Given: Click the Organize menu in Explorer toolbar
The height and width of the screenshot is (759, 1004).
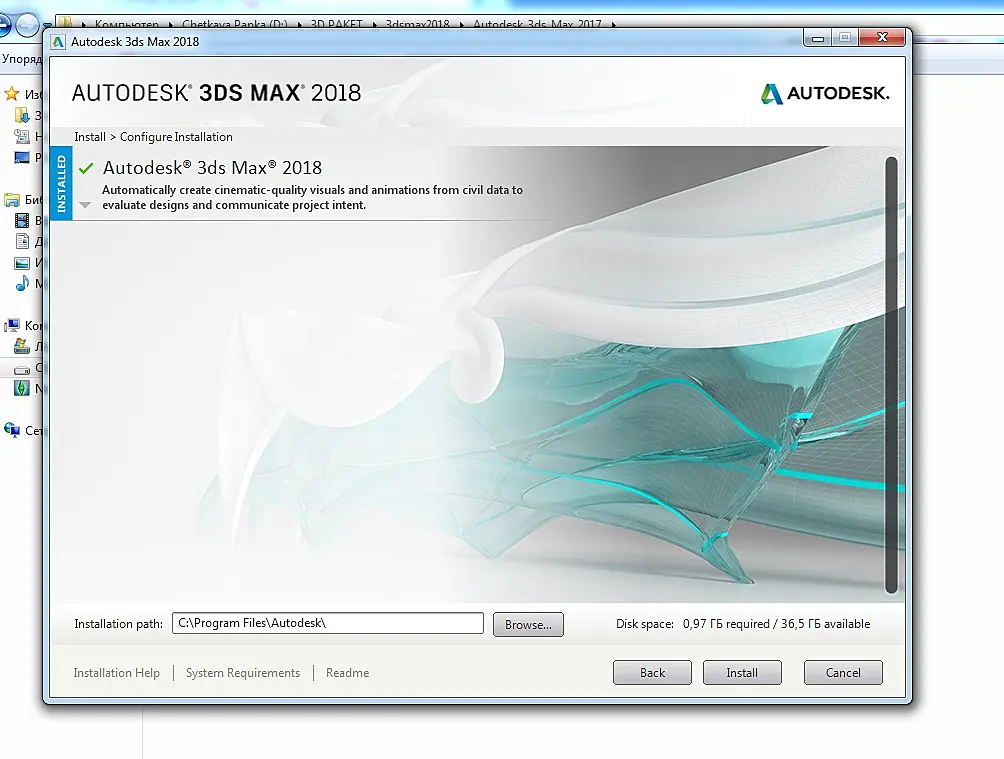Looking at the screenshot, I should (21, 59).
